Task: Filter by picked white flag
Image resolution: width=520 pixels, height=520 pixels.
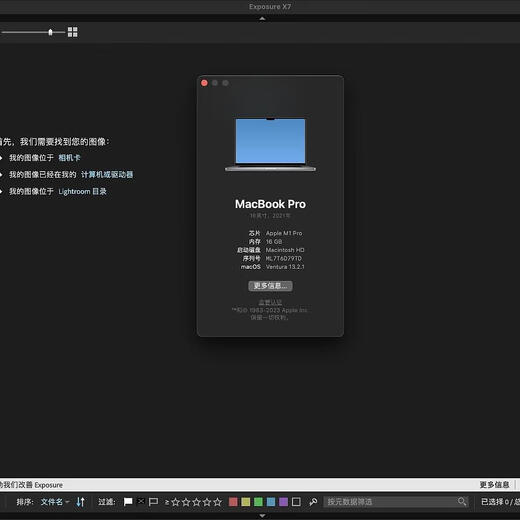Action: [128, 502]
